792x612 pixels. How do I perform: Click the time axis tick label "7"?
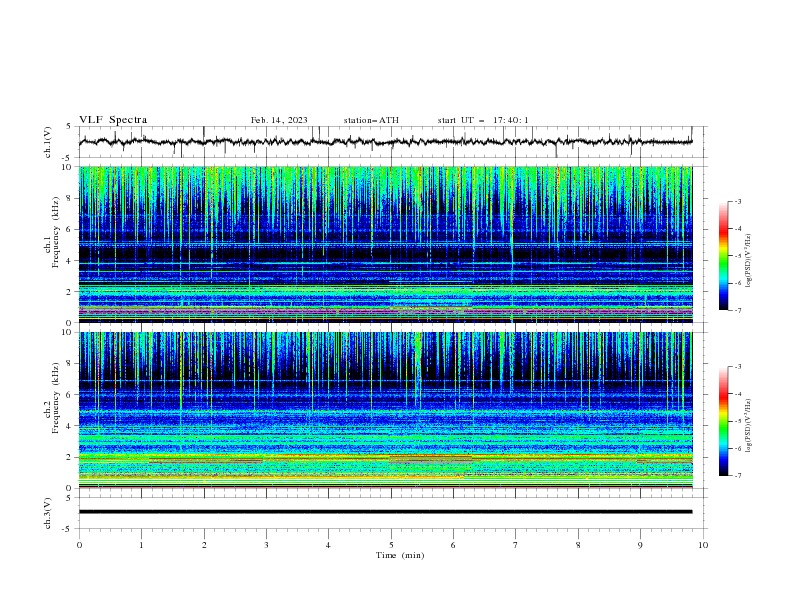[x=515, y=545]
